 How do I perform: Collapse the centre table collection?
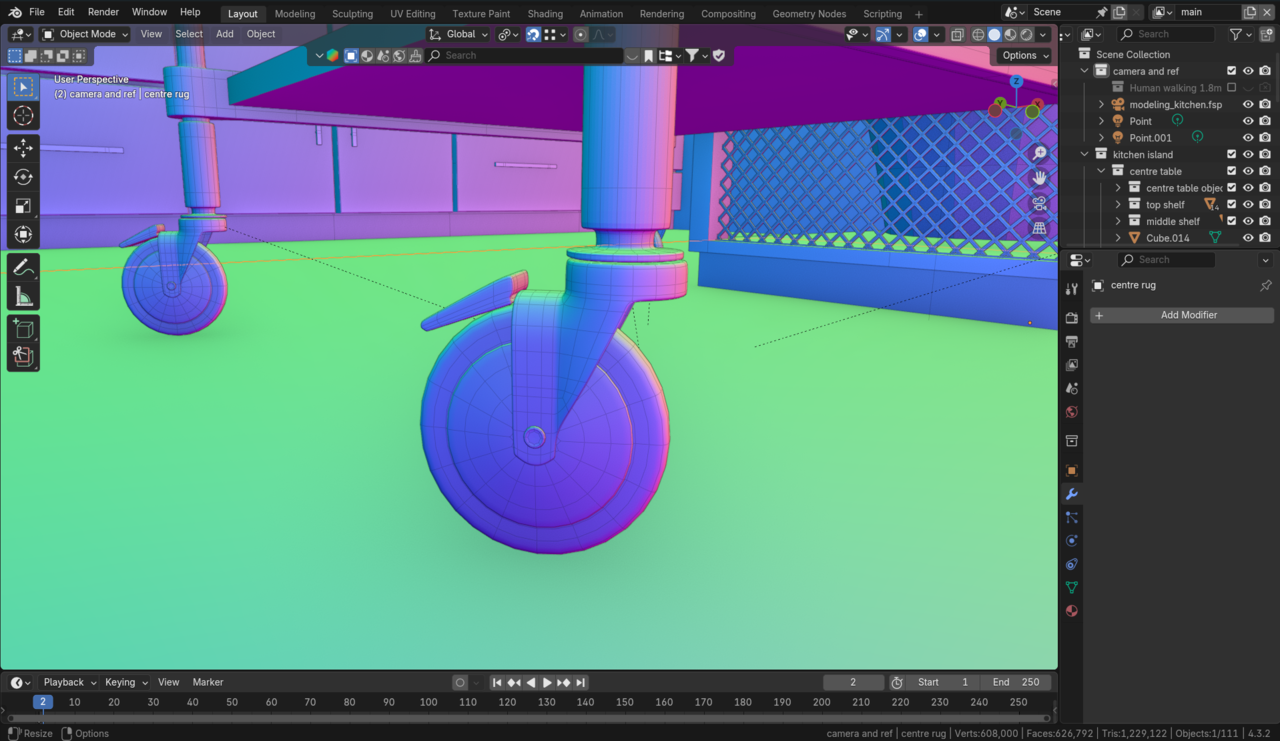(x=1102, y=171)
